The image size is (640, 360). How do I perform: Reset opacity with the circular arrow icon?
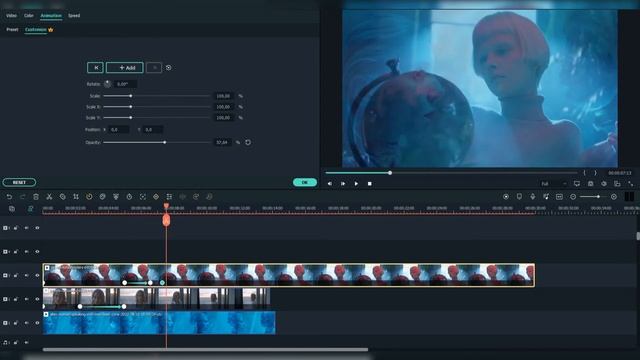248,142
